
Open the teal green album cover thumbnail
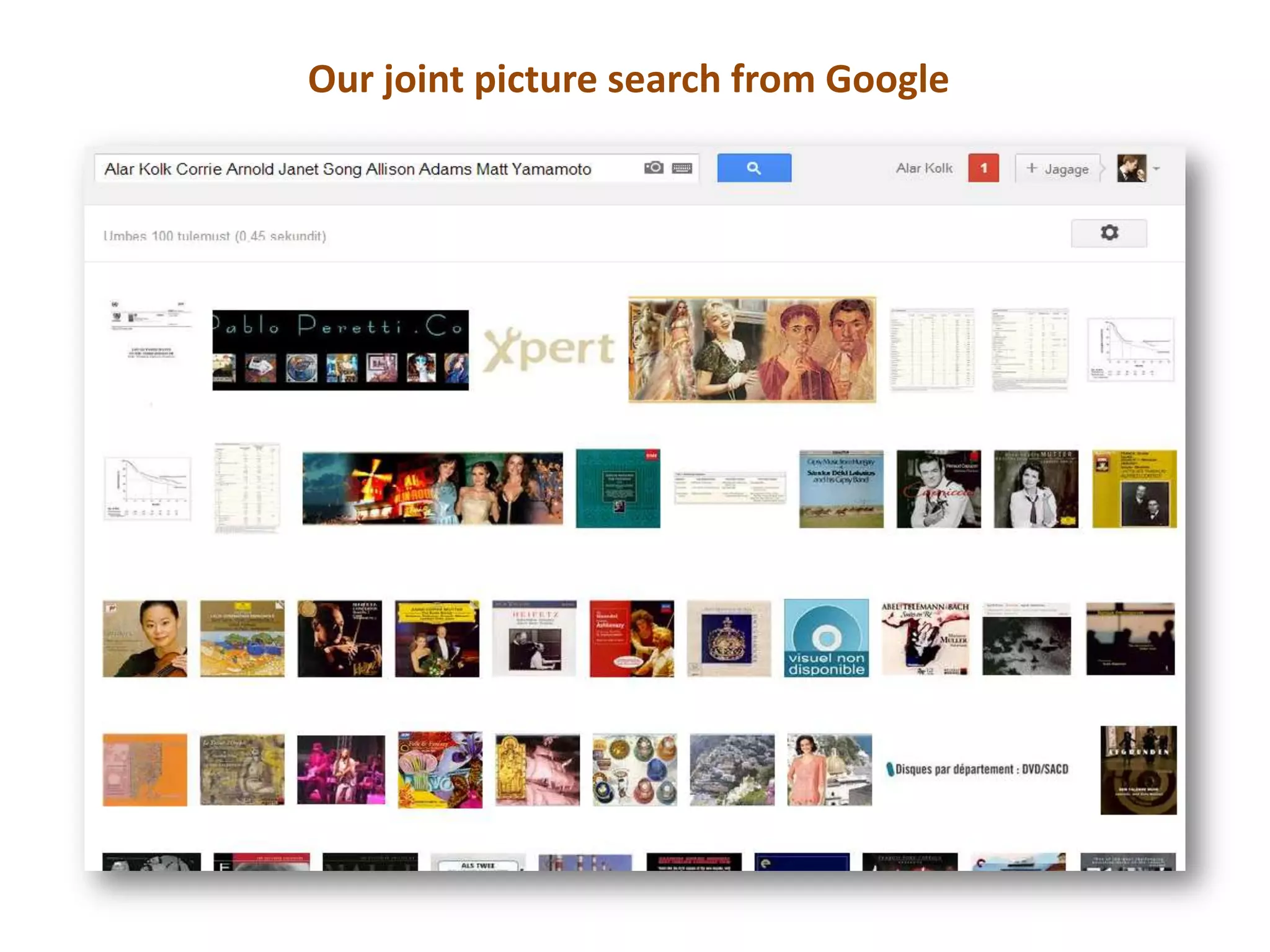tap(618, 489)
